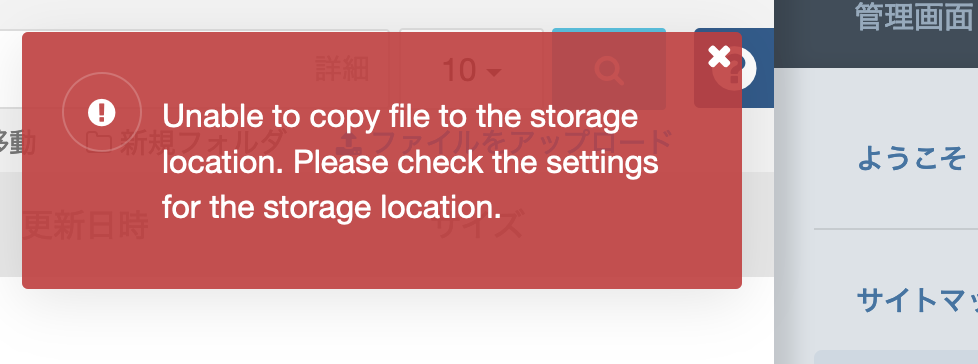
Task: Click the circular ring around the exclamation icon
Action: [102, 112]
